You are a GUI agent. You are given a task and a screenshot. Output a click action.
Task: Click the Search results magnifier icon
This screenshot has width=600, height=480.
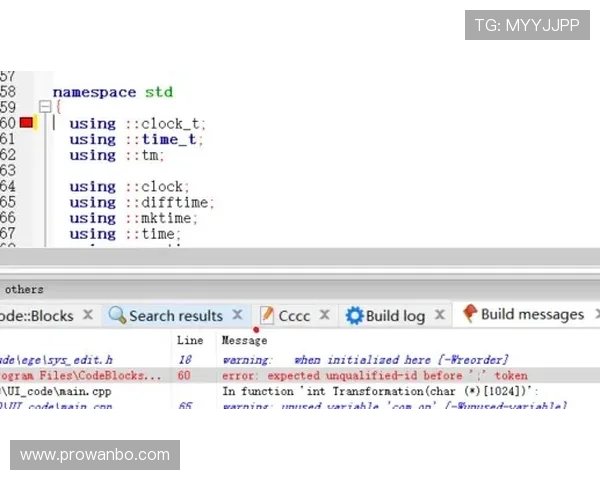point(117,315)
